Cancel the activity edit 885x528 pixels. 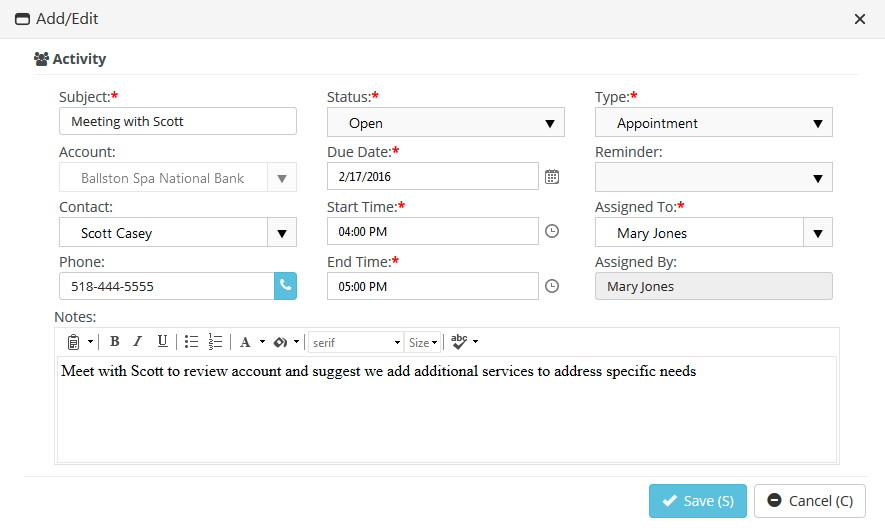tap(810, 501)
